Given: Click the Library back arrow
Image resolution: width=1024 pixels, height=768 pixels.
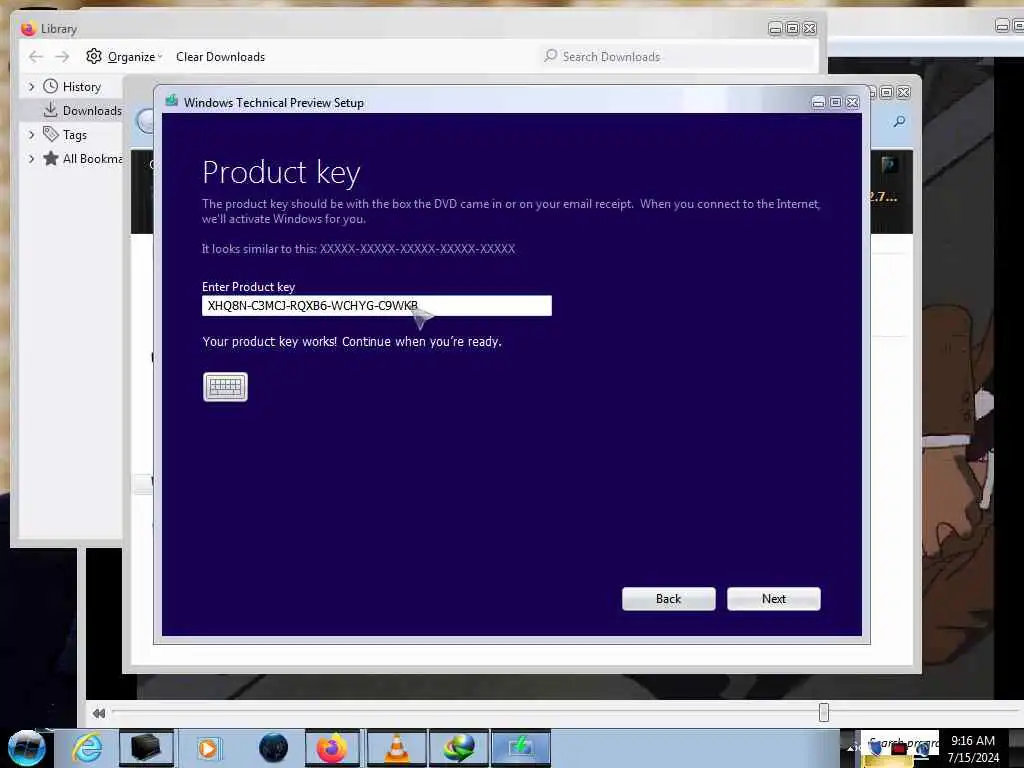Looking at the screenshot, I should click(36, 57).
